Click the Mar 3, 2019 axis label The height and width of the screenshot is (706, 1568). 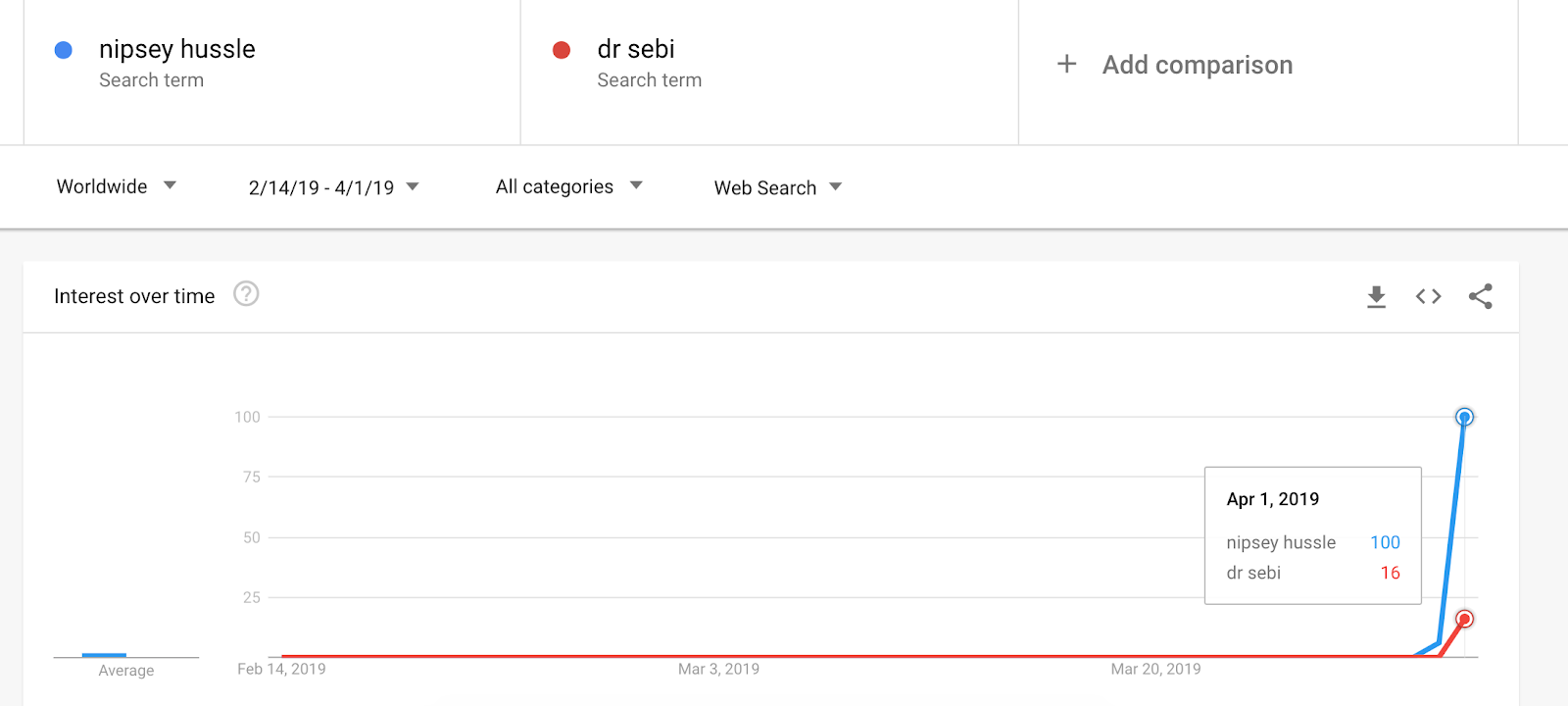[x=718, y=669]
